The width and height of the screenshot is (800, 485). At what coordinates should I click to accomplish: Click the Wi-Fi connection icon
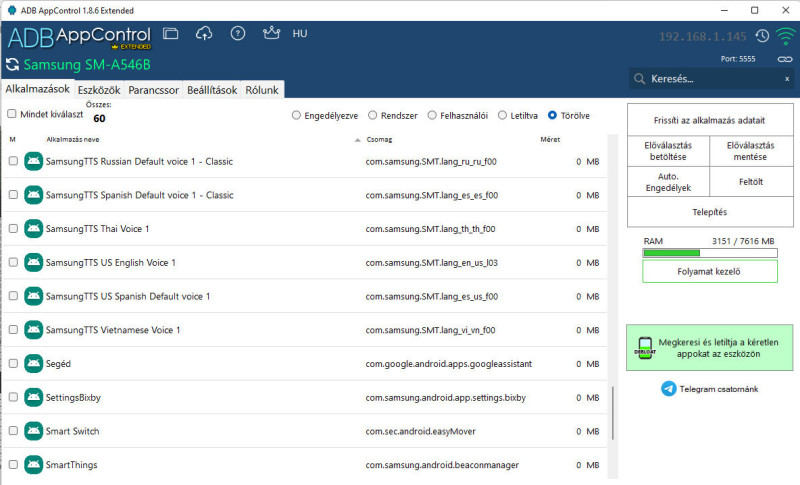click(x=785, y=36)
